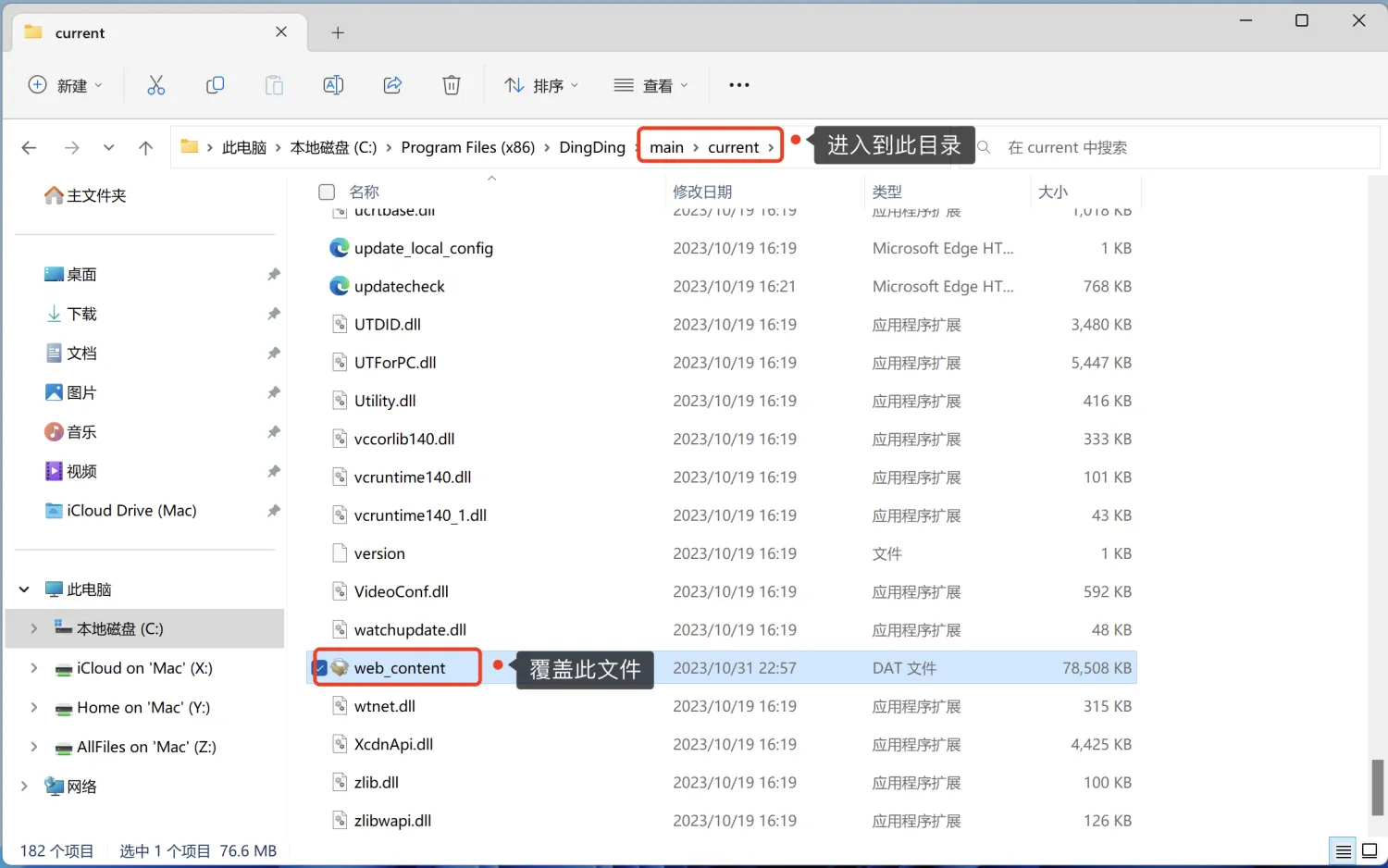The width and height of the screenshot is (1388, 868).
Task: Select updatecheck Edge file icon
Action: tap(340, 286)
